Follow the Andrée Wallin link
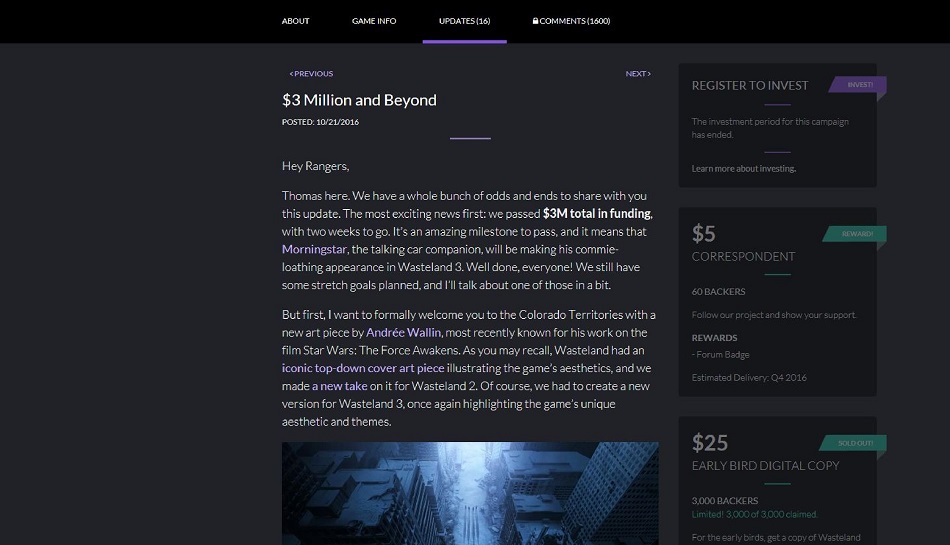 tap(404, 333)
